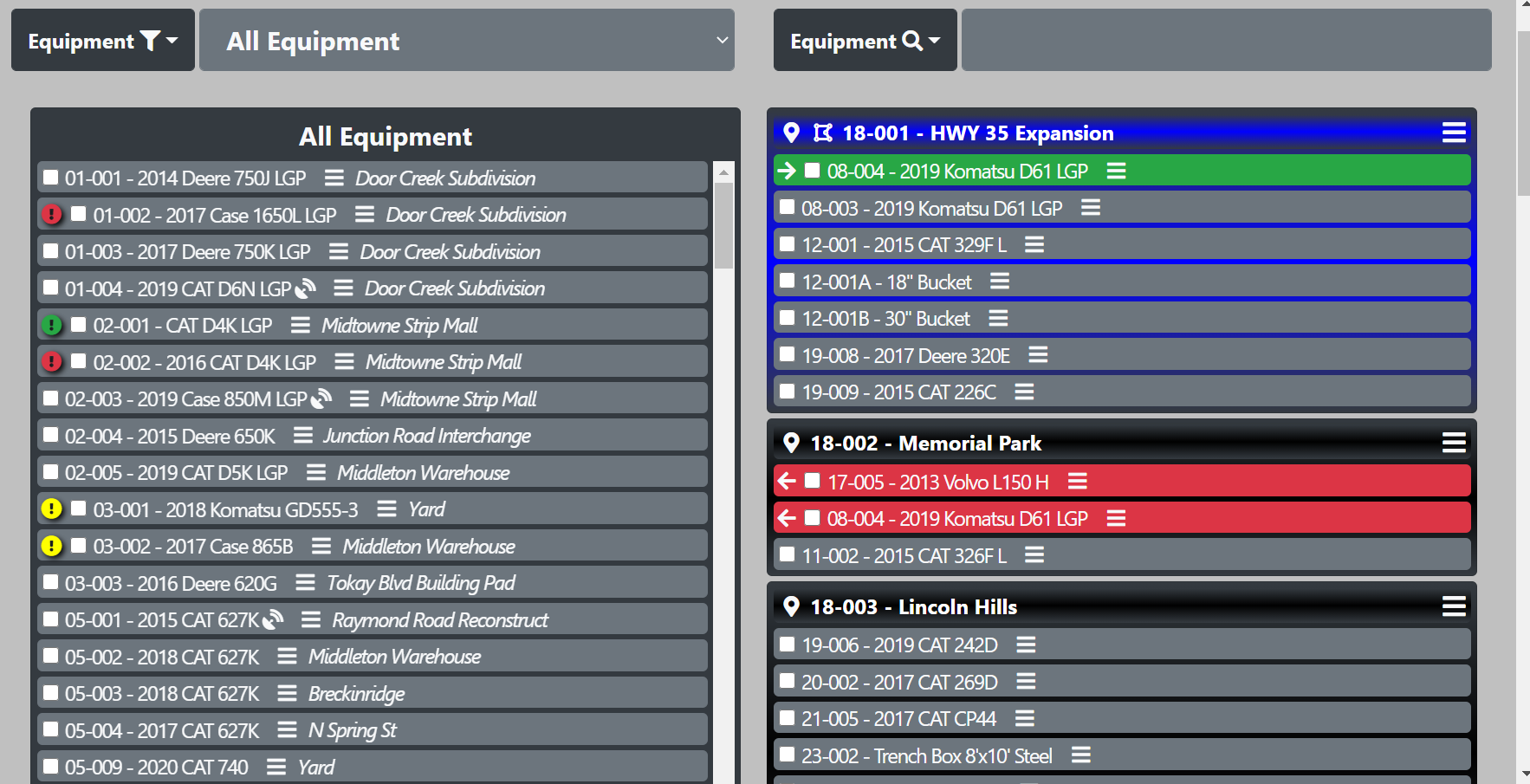1530x784 pixels.
Task: Select the checkbox for 12-001A 18" Bucket
Action: (787, 281)
